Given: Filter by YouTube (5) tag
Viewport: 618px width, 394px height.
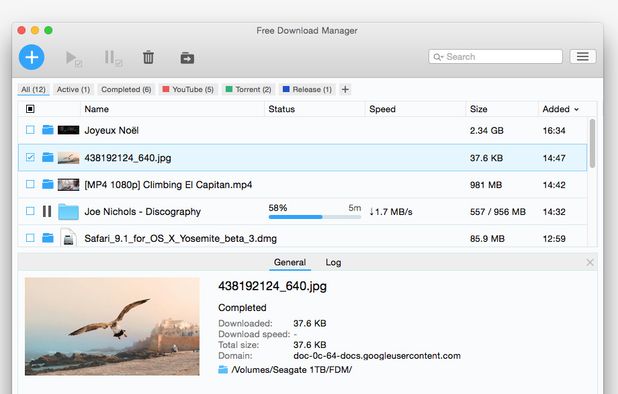Looking at the screenshot, I should tap(188, 89).
